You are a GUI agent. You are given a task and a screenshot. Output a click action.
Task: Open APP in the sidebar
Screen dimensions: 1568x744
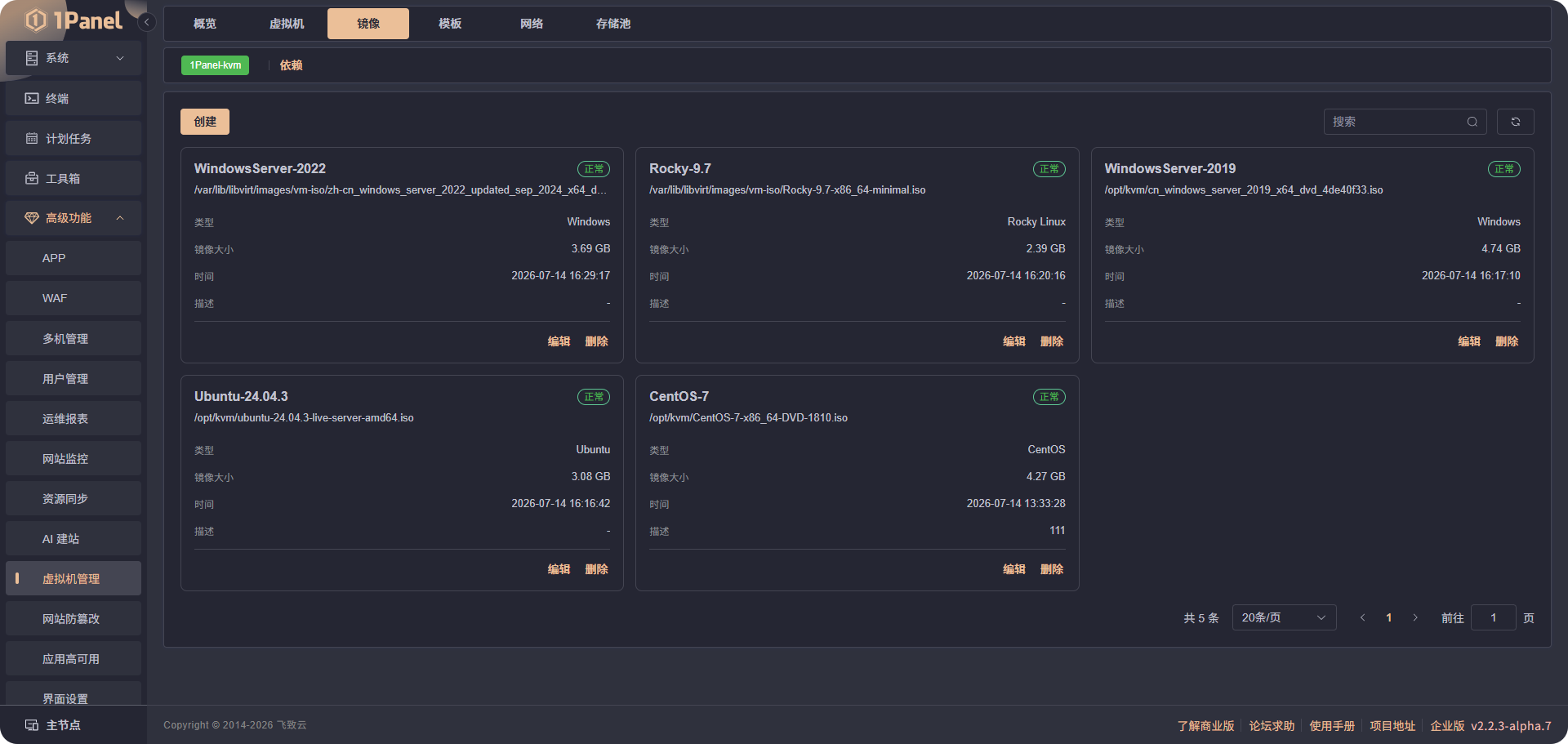[73, 258]
